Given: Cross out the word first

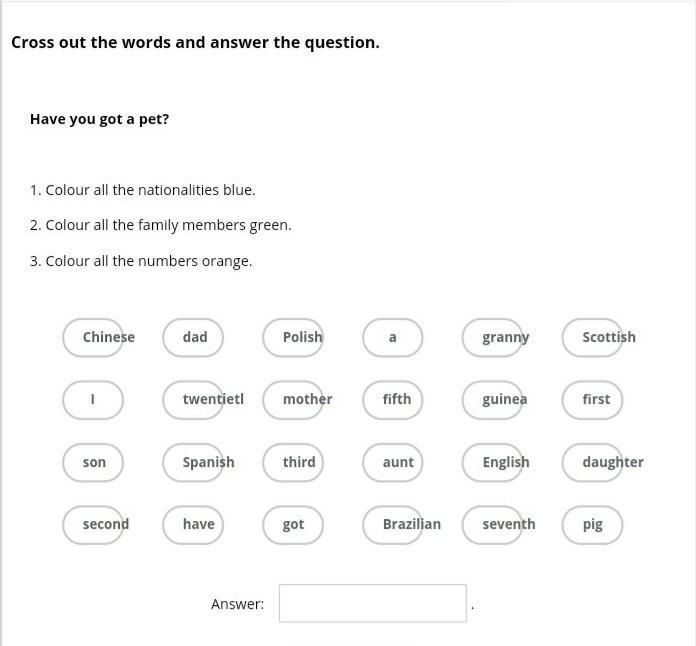Looking at the screenshot, I should [593, 400].
